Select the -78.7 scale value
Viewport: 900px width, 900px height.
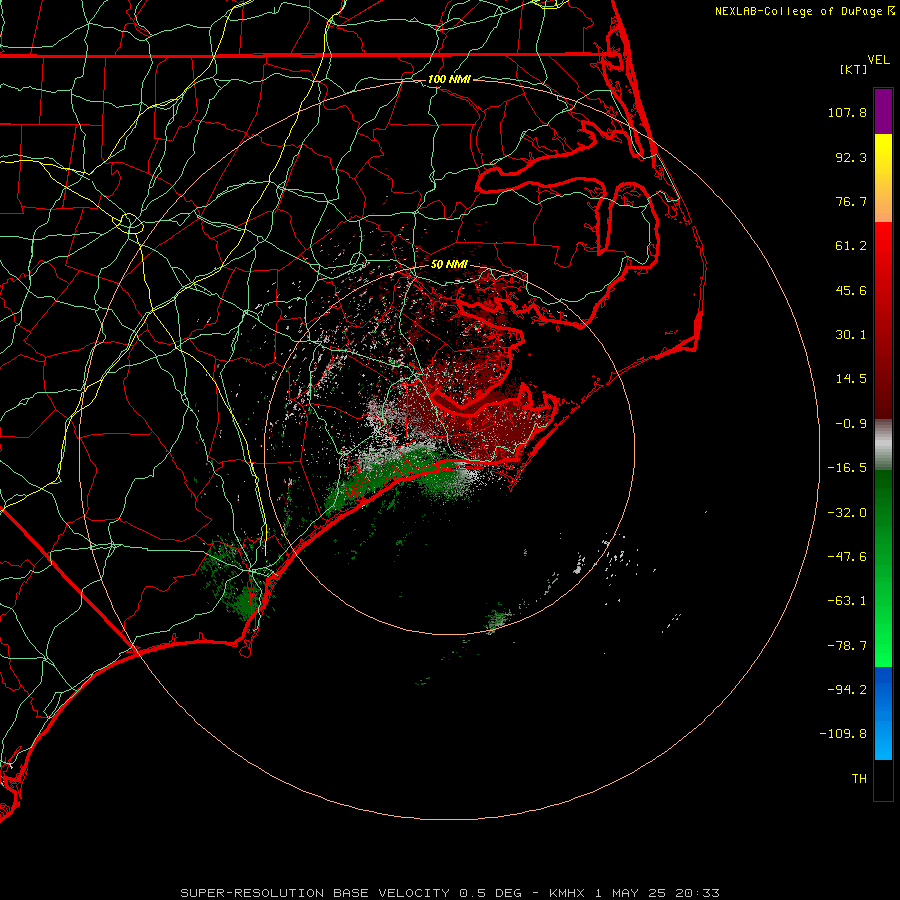click(x=847, y=646)
